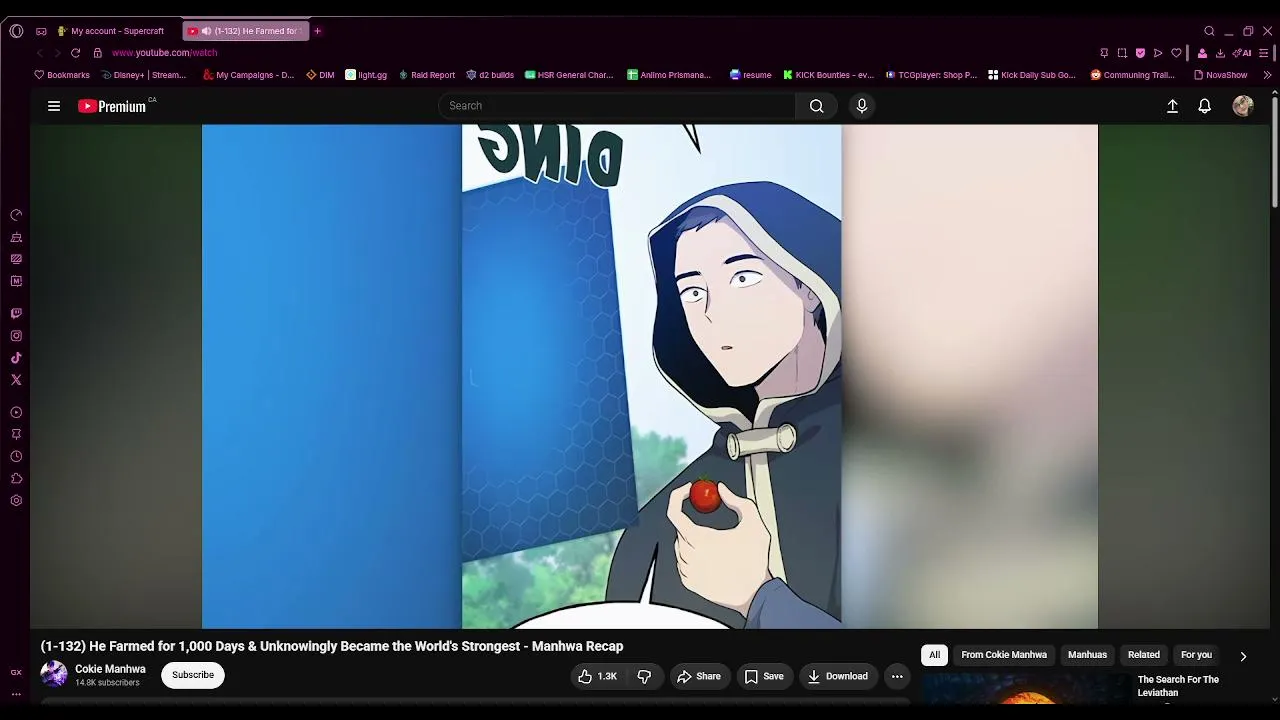Open the sidebar player icon
1280x720 pixels.
click(x=16, y=412)
